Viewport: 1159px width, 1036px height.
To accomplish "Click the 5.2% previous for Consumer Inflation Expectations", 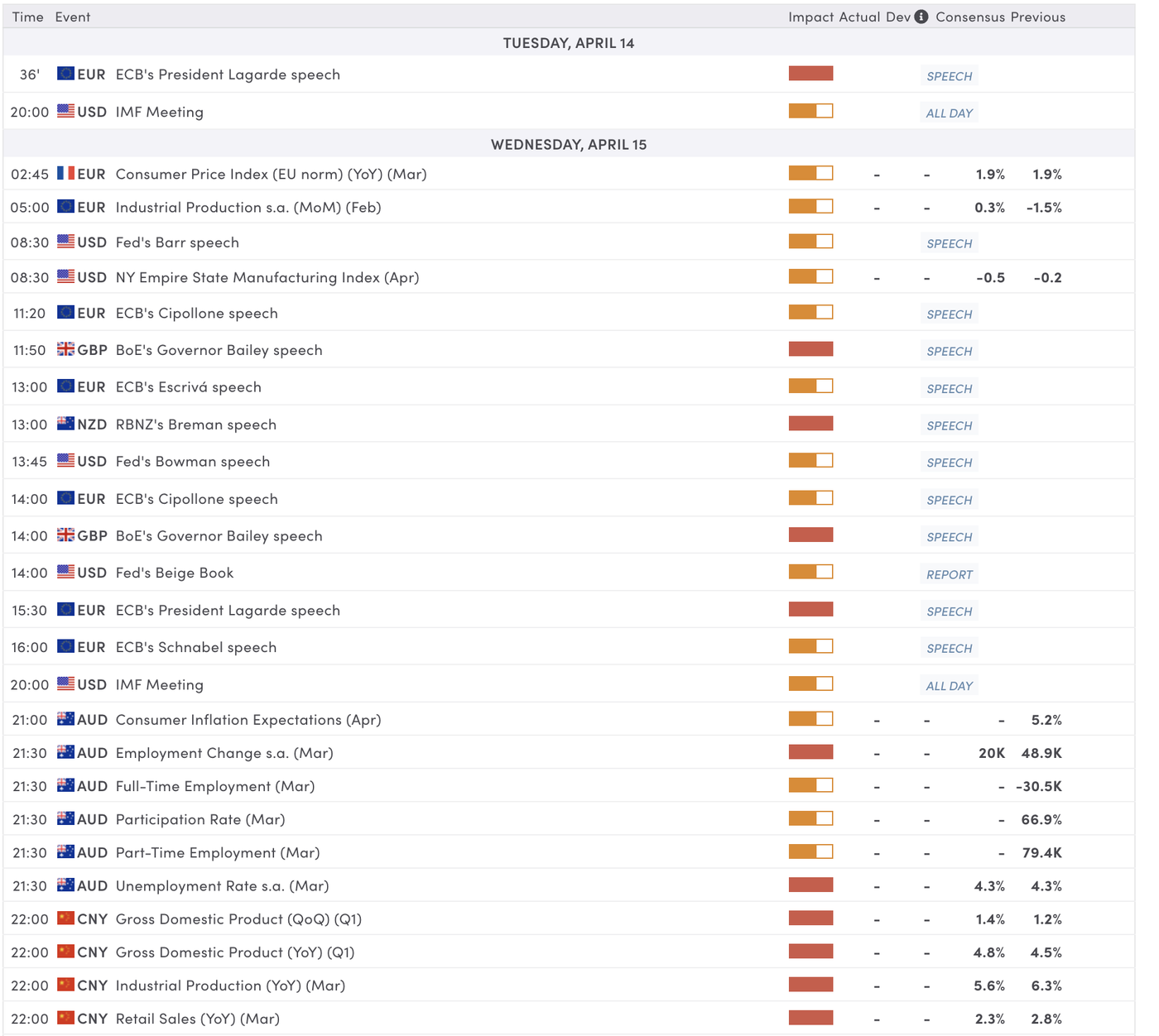I will point(1046,720).
